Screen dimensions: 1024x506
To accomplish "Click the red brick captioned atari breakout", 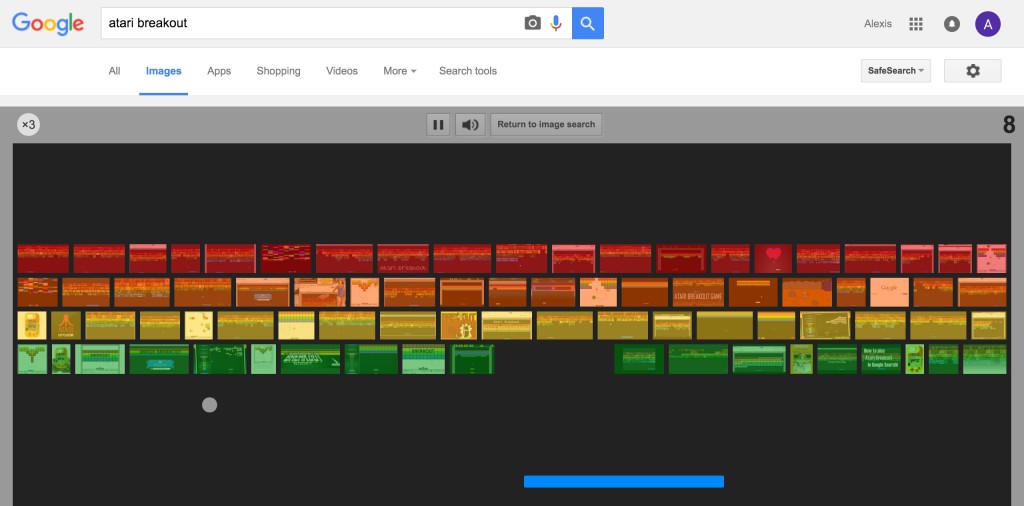I will click(403, 259).
